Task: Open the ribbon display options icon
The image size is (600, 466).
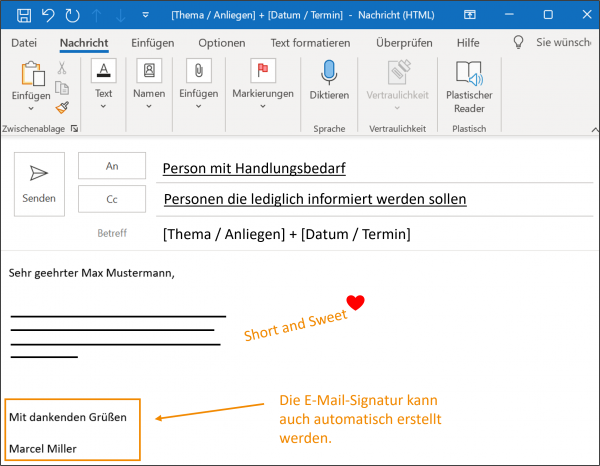Action: point(470,15)
